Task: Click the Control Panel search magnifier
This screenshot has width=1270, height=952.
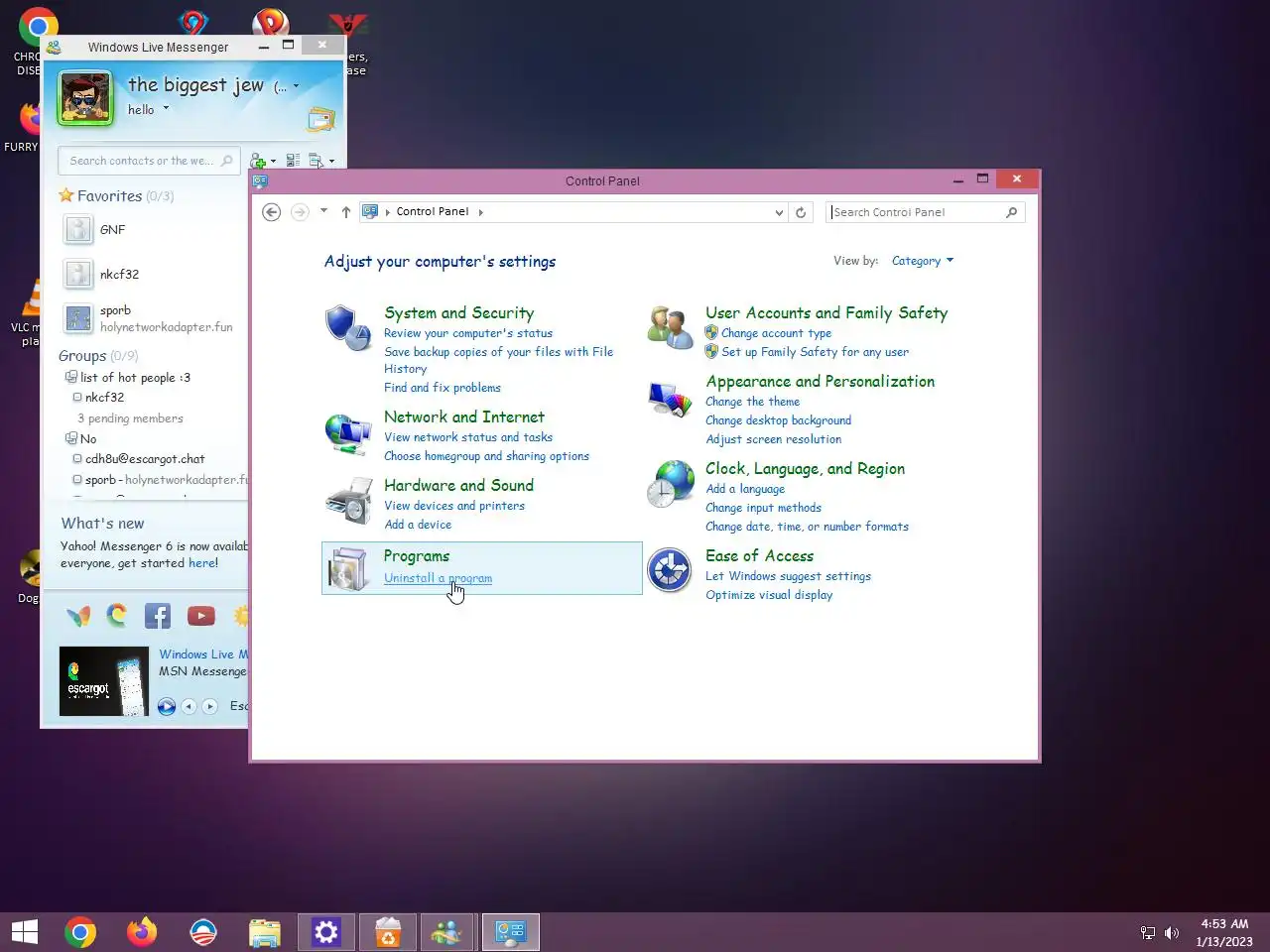Action: [1011, 212]
